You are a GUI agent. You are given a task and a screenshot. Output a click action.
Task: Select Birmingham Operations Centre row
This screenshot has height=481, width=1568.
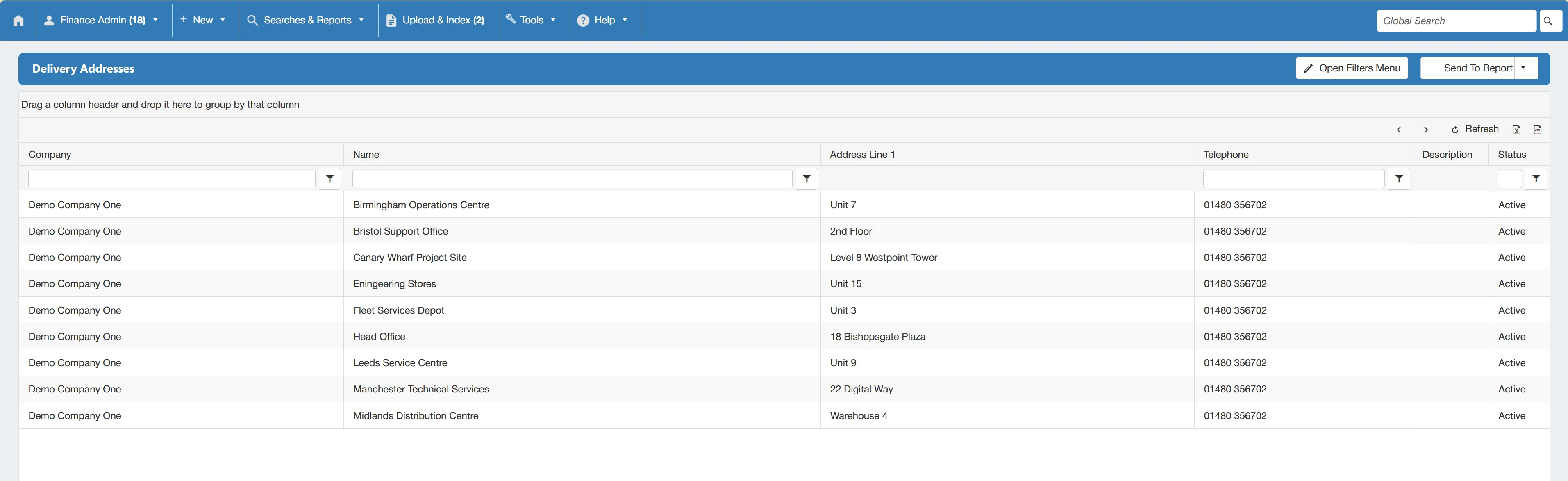click(784, 205)
